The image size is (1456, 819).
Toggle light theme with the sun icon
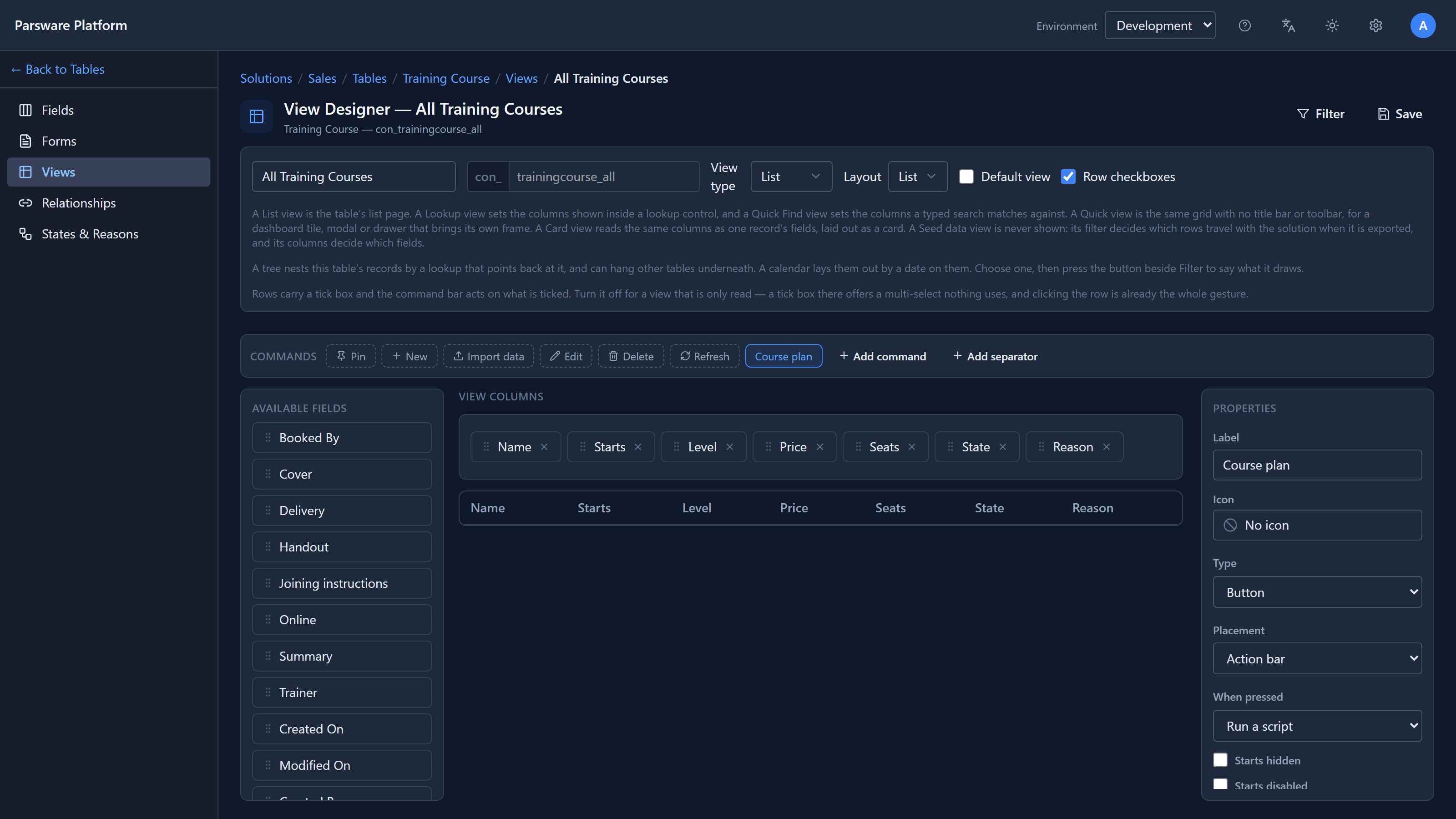point(1332,25)
